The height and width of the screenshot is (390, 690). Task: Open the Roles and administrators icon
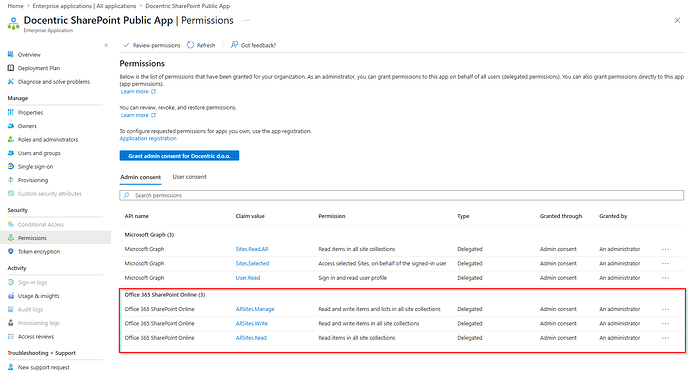11,140
